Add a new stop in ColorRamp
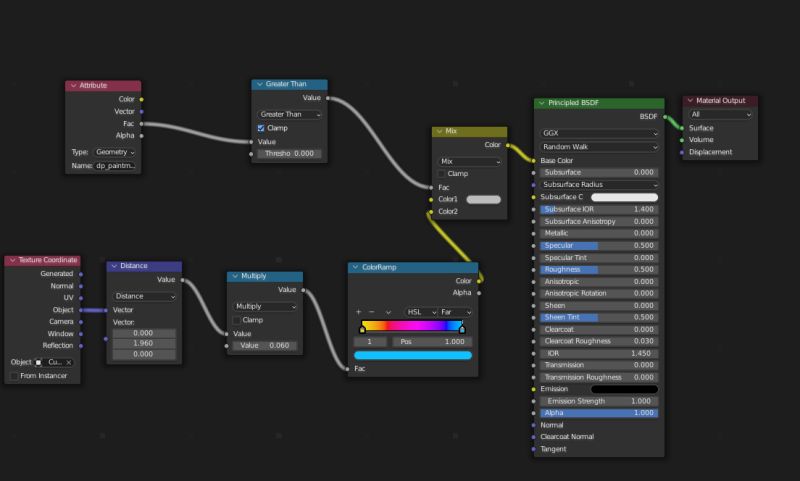800x481 pixels. (x=358, y=312)
